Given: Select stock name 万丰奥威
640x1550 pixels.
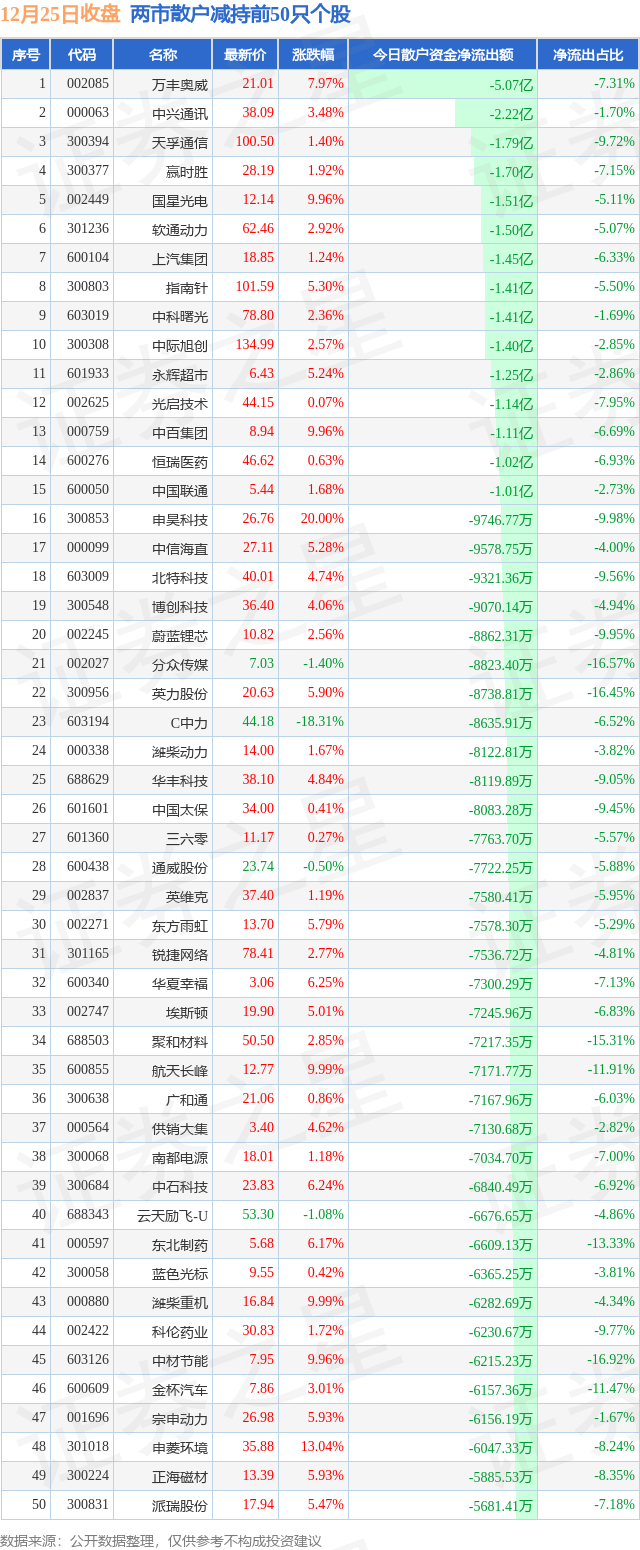Looking at the screenshot, I should point(180,84).
